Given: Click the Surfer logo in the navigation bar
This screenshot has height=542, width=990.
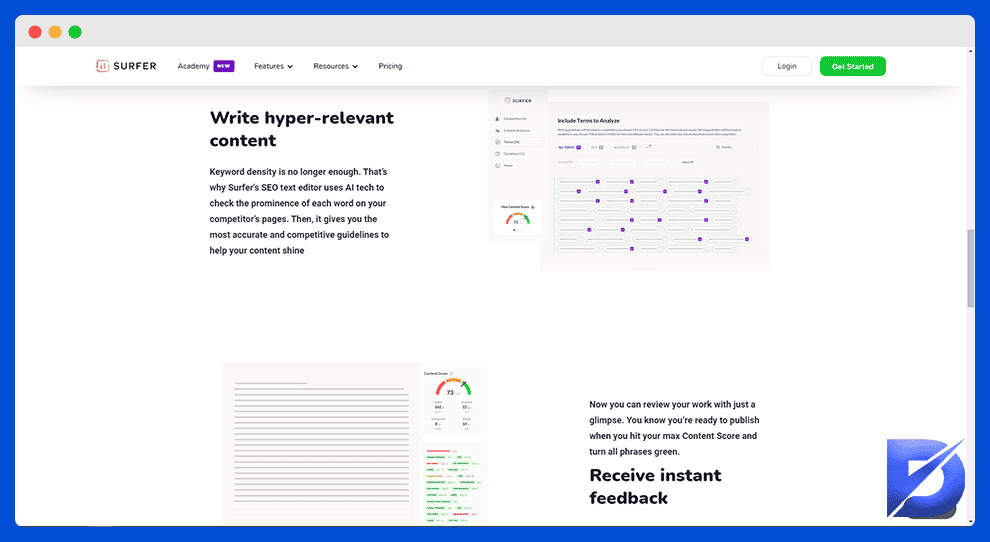Looking at the screenshot, I should click(x=126, y=66).
